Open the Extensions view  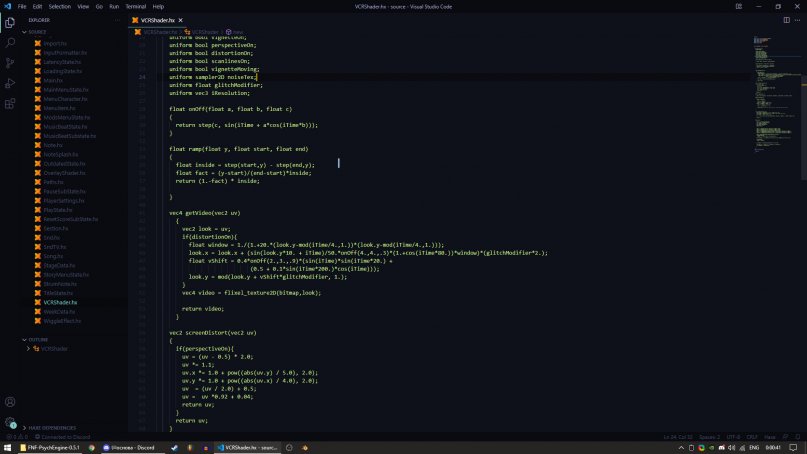(x=11, y=103)
